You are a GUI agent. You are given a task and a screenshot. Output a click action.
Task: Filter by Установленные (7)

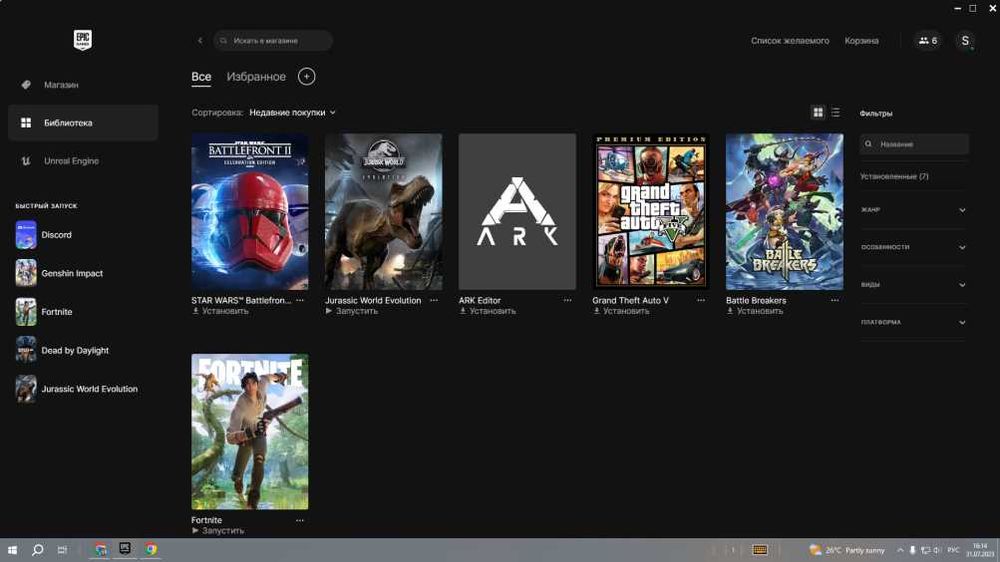893,176
